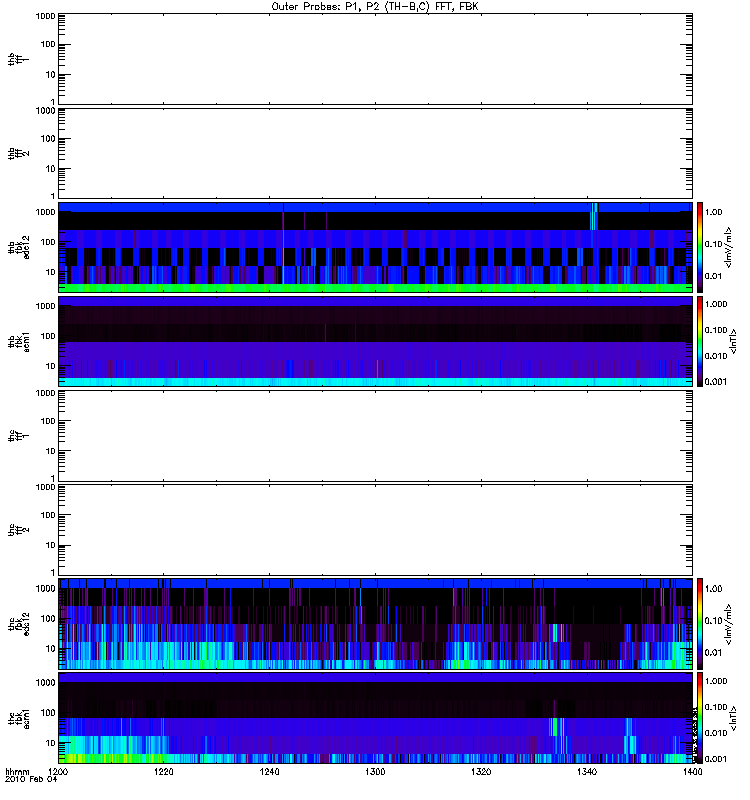Click the 1320 time axis label
The image size is (750, 800).
481,772
